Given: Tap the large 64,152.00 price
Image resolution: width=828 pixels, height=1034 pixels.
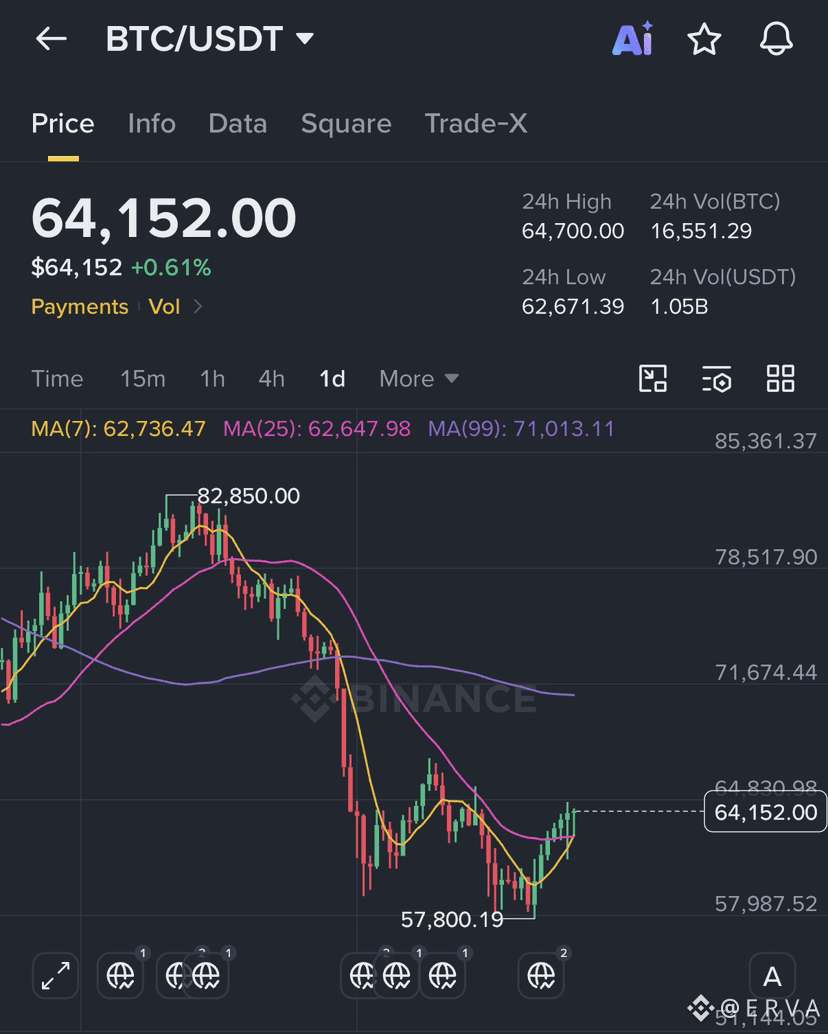Looking at the screenshot, I should pos(163,218).
